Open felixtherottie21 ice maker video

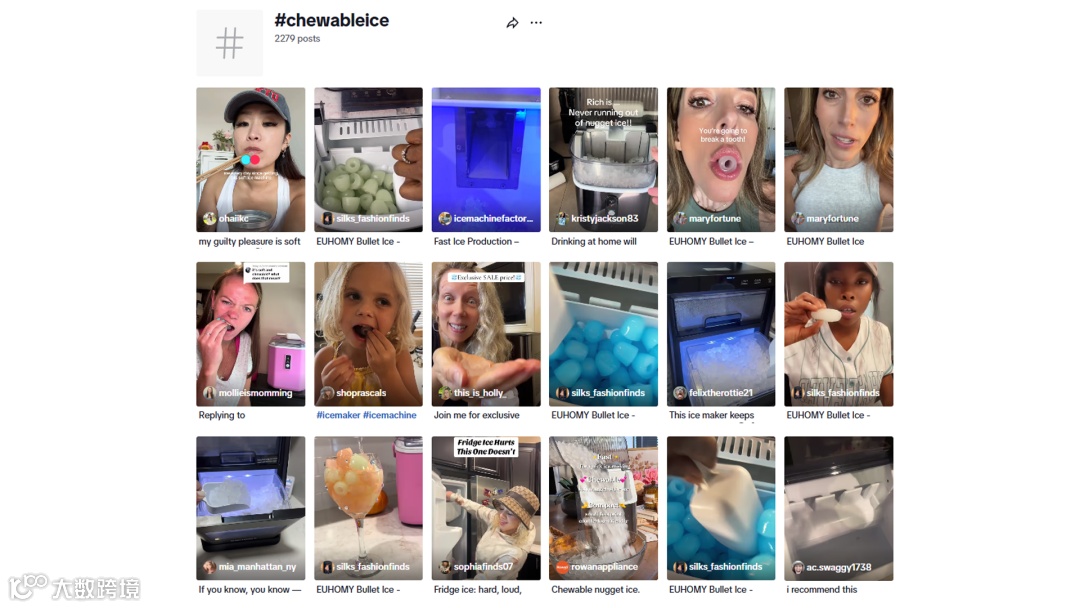pos(720,334)
